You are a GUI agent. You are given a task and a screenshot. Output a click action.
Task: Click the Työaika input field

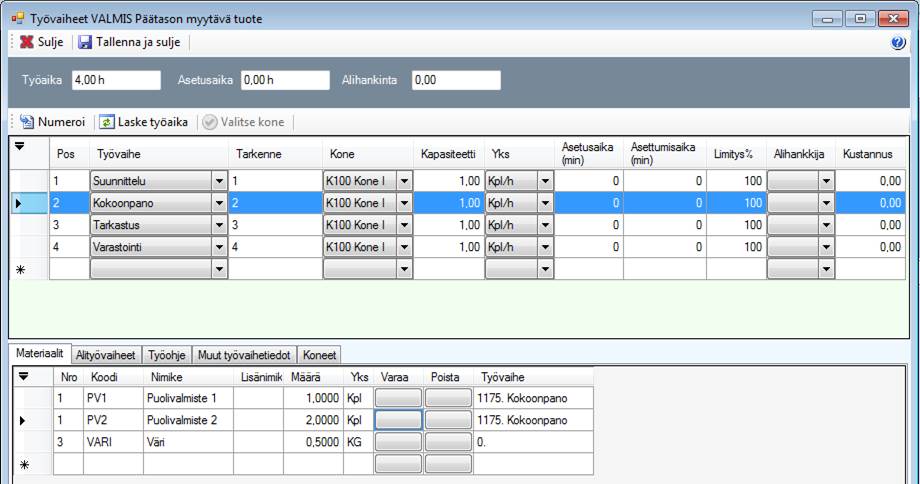point(116,80)
